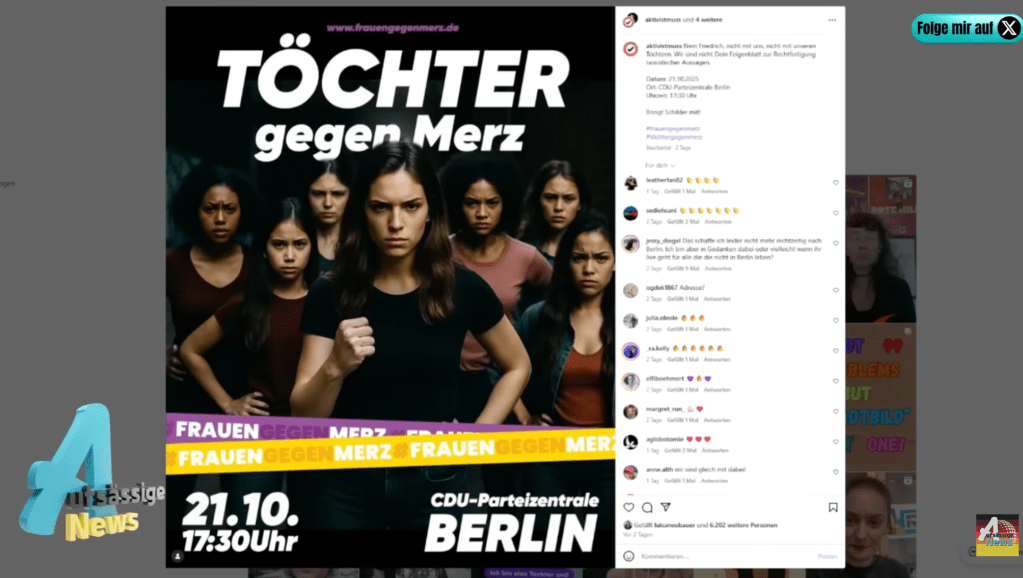Open the #töchtergegenmerz hashtag
This screenshot has width=1023, height=578.
[x=674, y=137]
